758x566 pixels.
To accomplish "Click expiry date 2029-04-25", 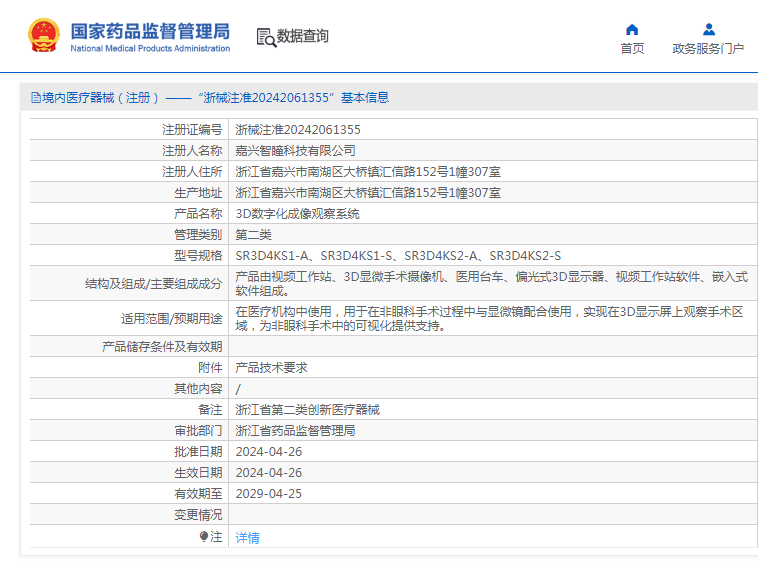I will pyautogui.click(x=269, y=493).
